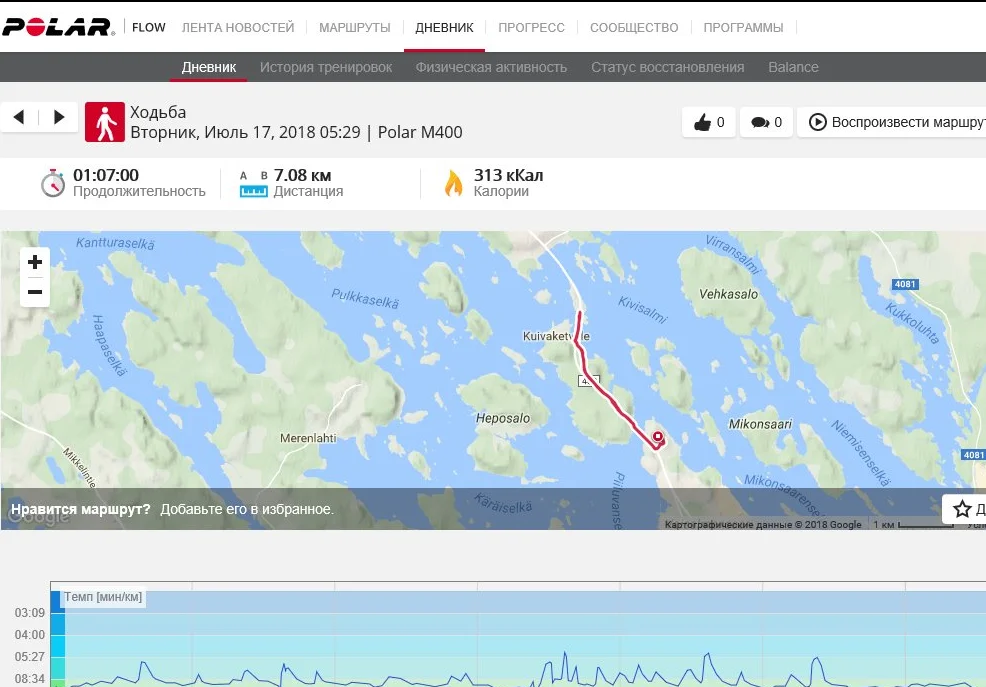Click the 03:09 pace axis value
Screen dimensions: 986x687
pos(30,613)
